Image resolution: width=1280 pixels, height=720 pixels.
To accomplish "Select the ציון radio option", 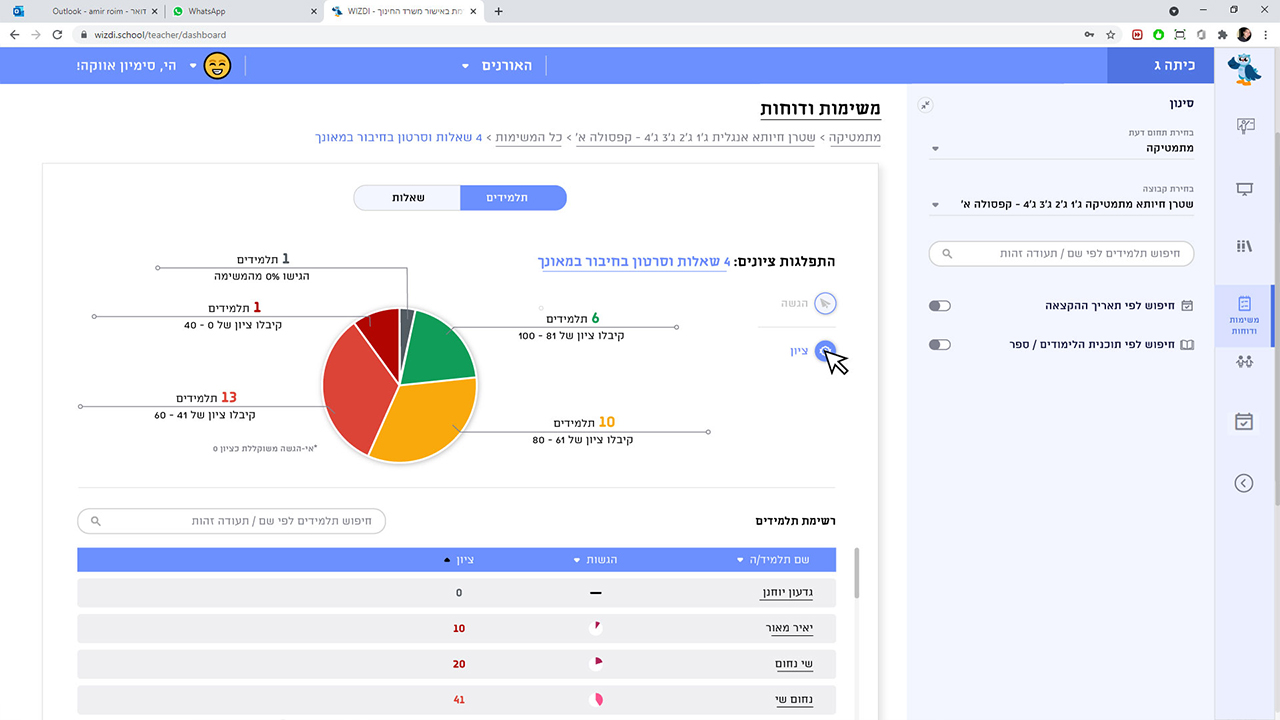I will coord(824,351).
